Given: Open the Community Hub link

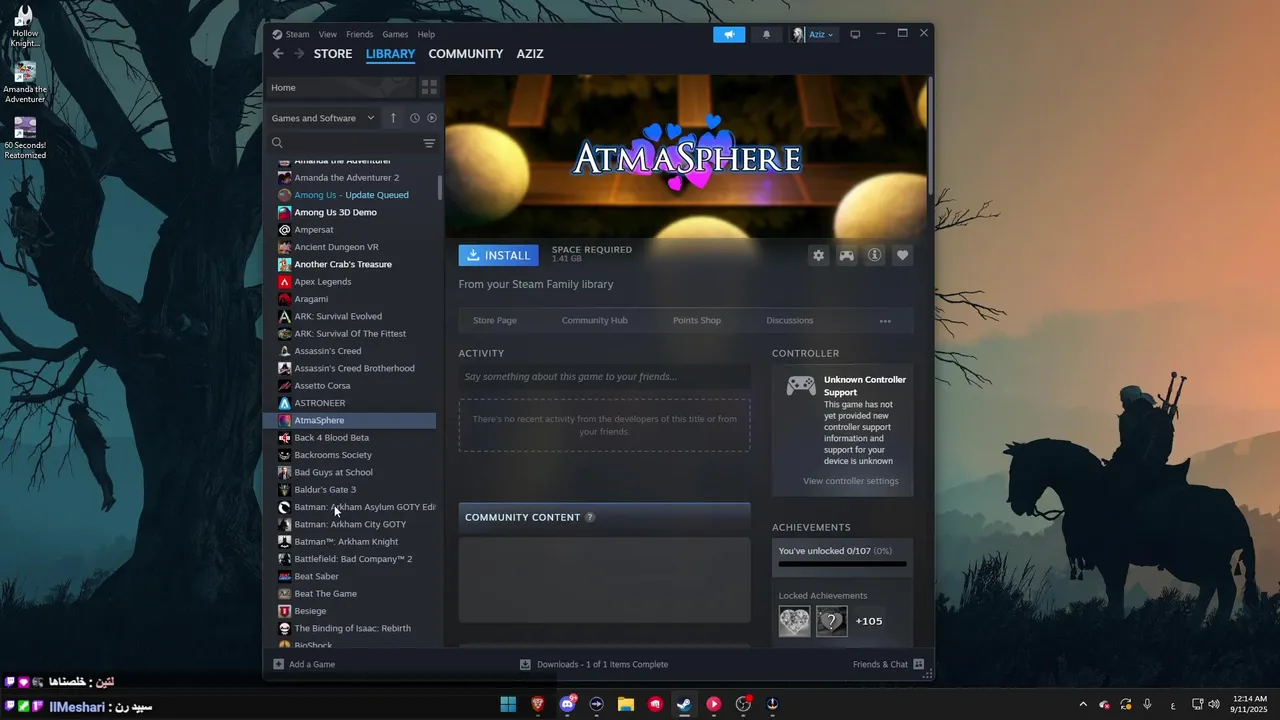Looking at the screenshot, I should (594, 321).
